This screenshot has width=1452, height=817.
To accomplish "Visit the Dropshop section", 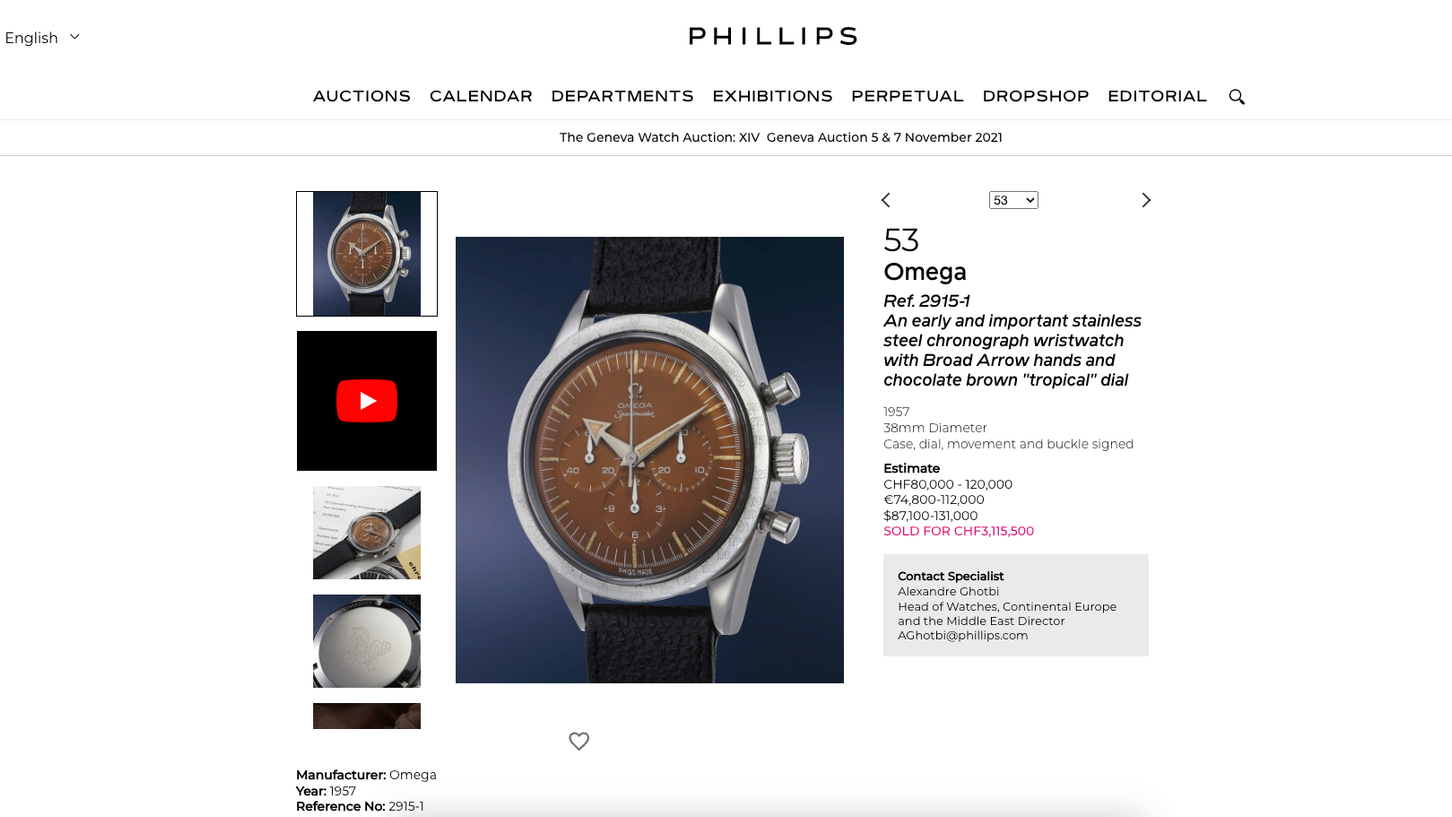I will click(x=1035, y=96).
